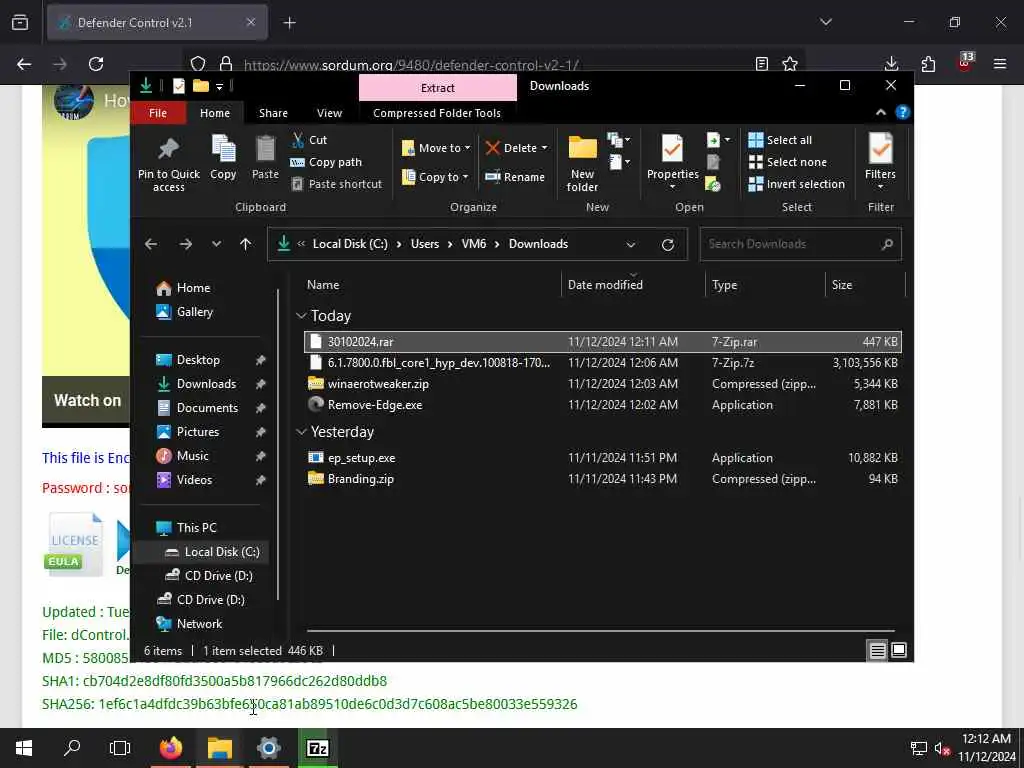Open Properties from the ribbon
Viewport: 1024px width, 768px height.
(673, 162)
